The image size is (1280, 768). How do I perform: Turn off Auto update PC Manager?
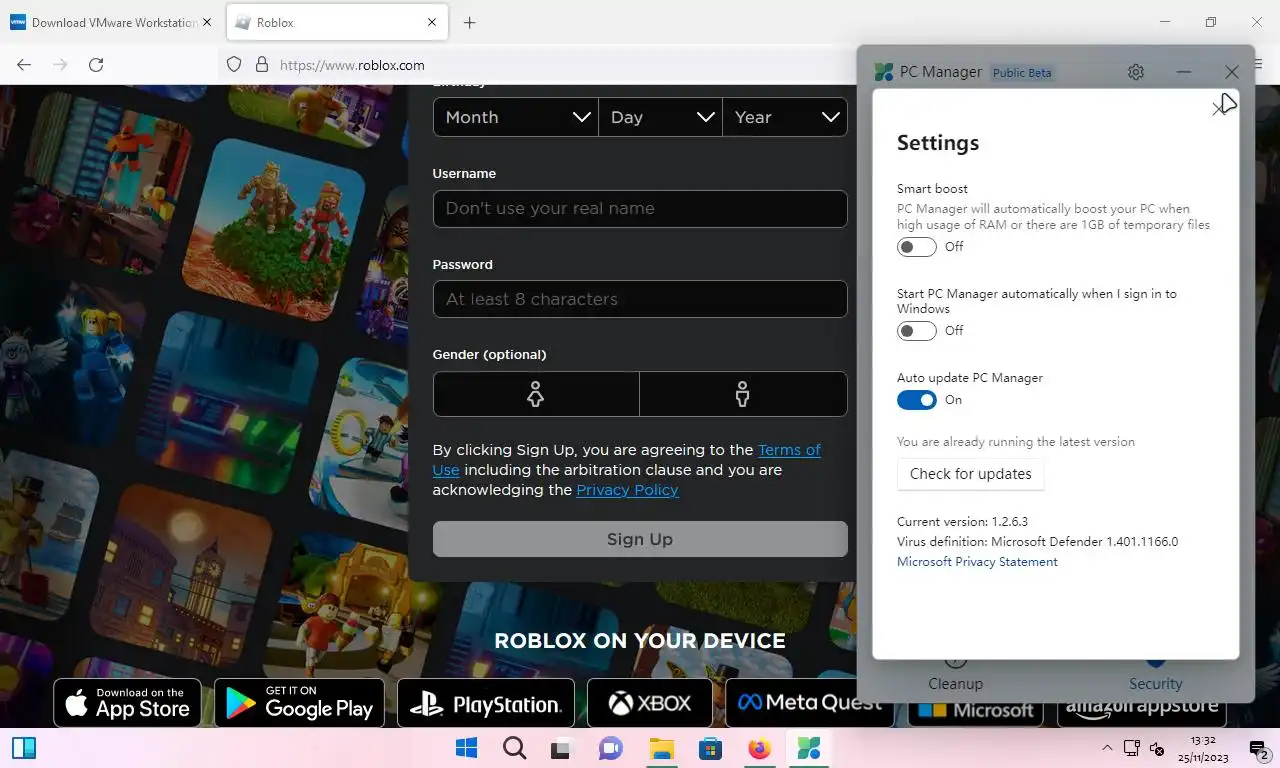(916, 400)
